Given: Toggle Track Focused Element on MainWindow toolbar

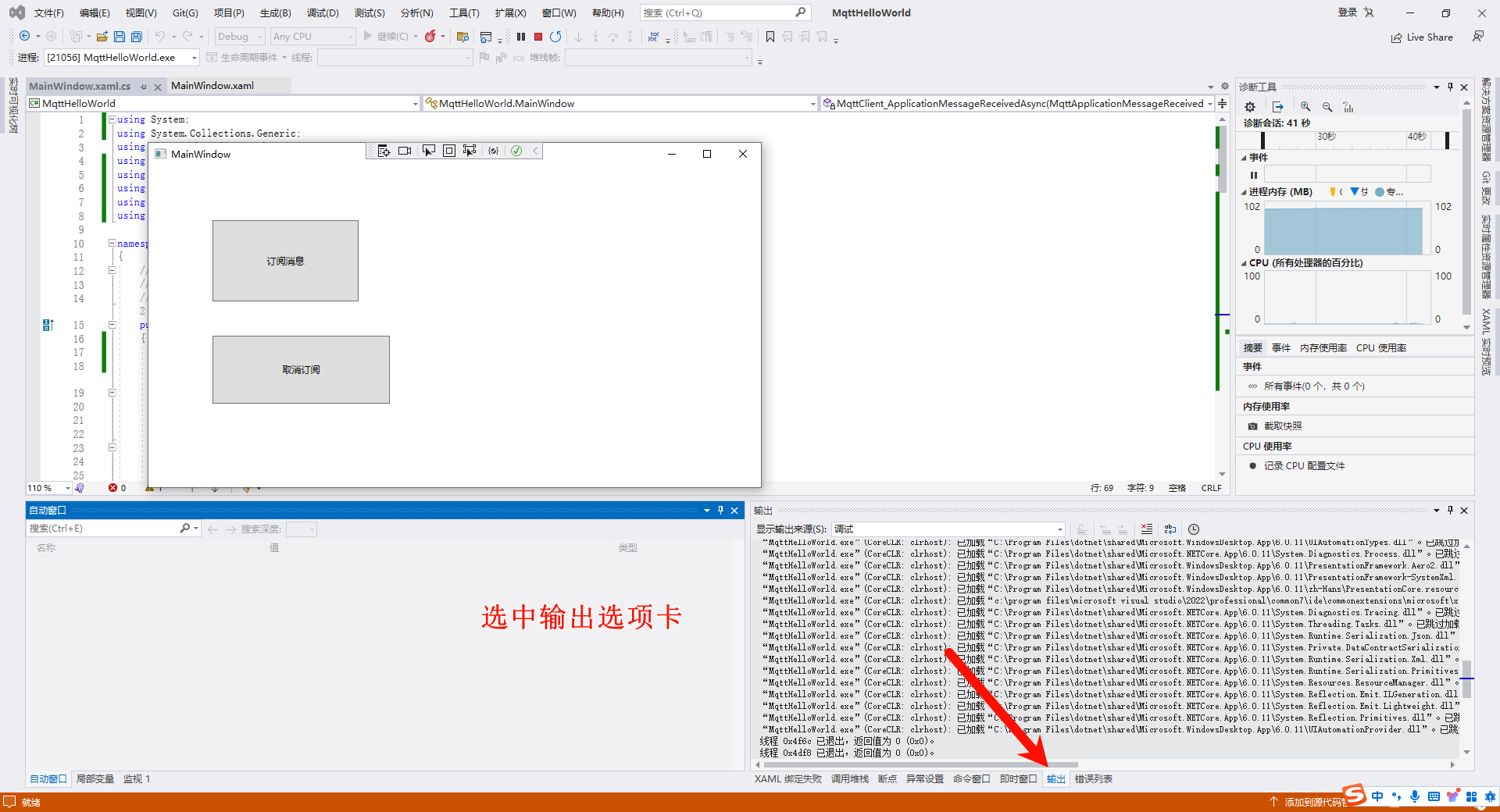Looking at the screenshot, I should tap(470, 151).
